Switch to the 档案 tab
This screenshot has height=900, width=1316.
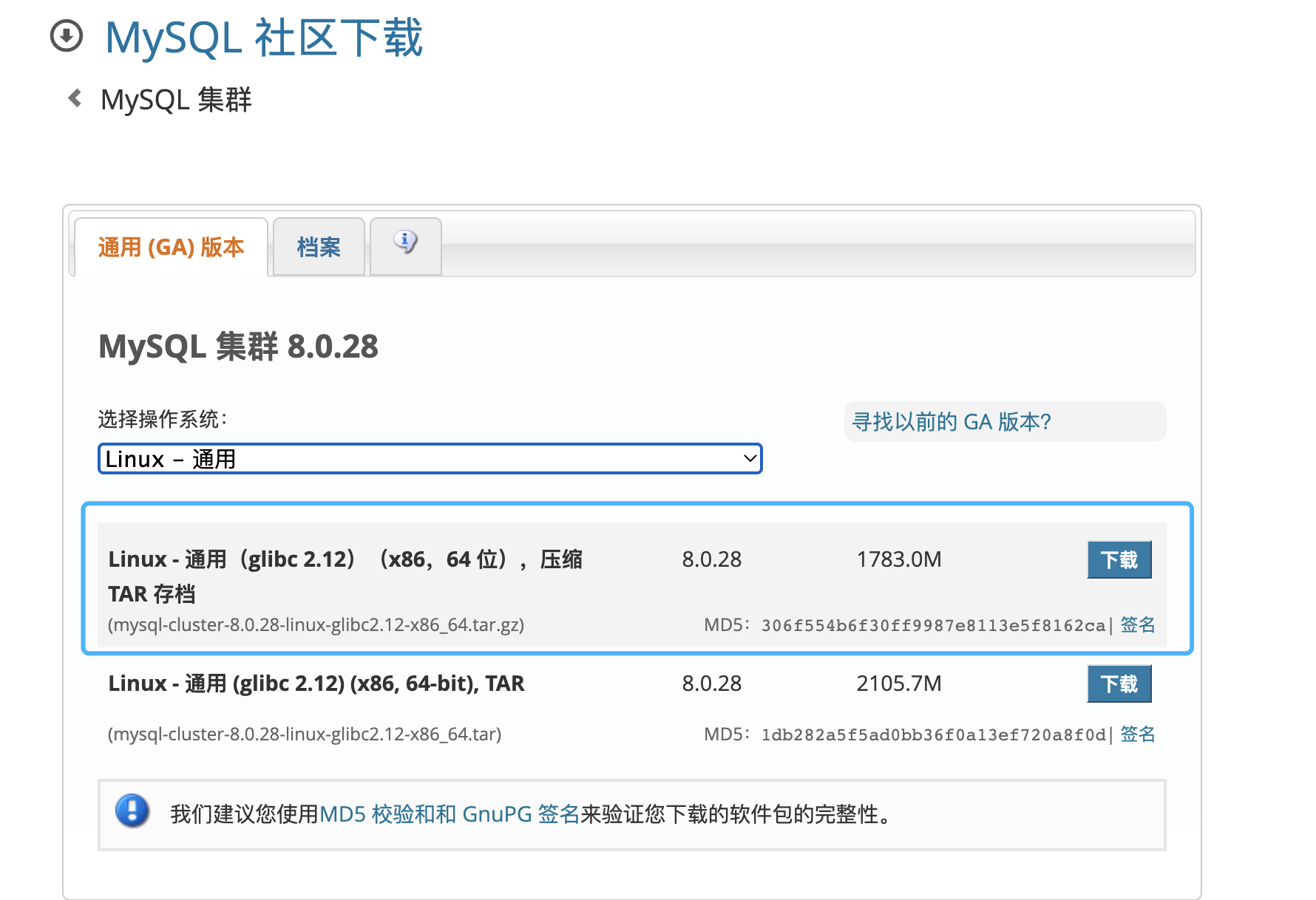pos(319,247)
